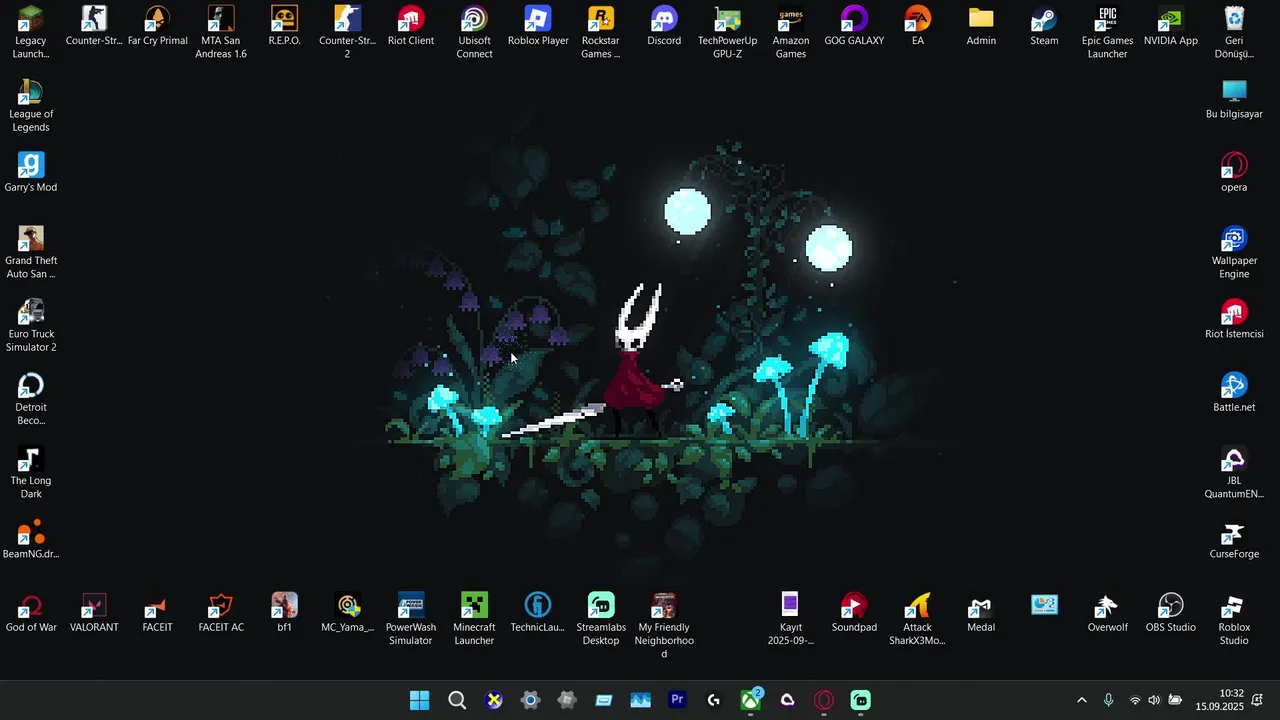The image size is (1280, 720).
Task: Select the Epic Games Launcher icon
Action: point(1107,32)
